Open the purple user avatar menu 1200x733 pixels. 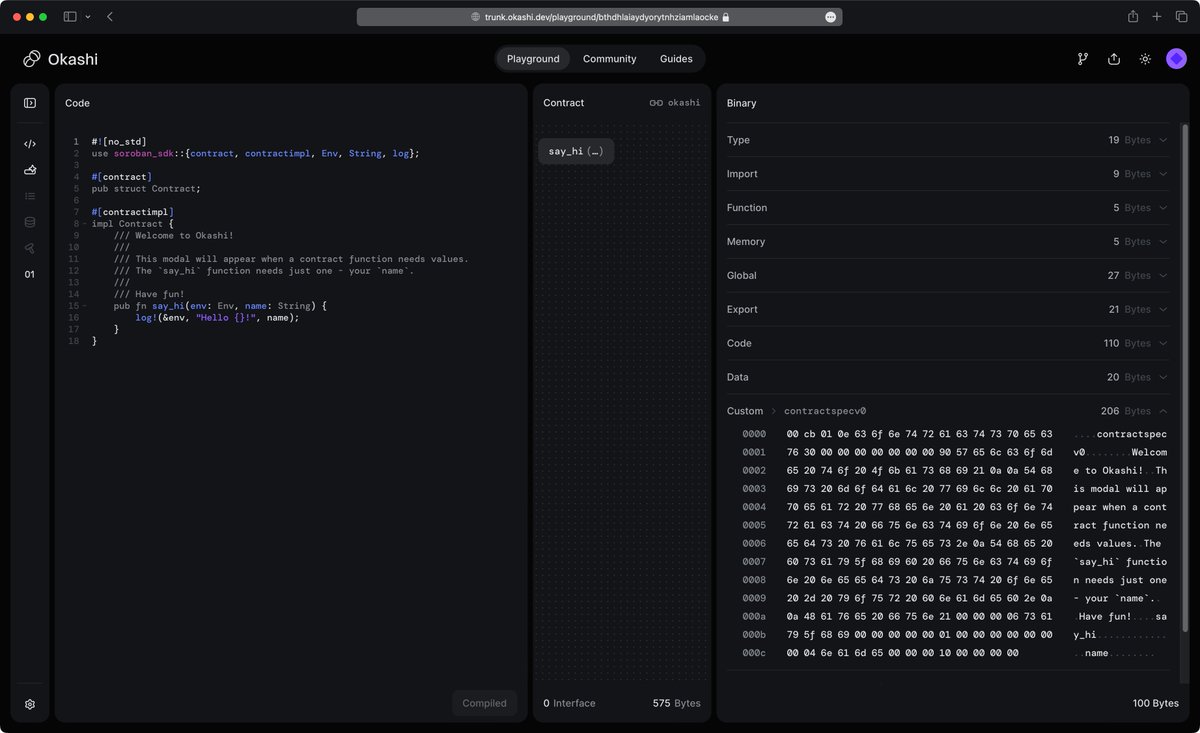(x=1176, y=59)
